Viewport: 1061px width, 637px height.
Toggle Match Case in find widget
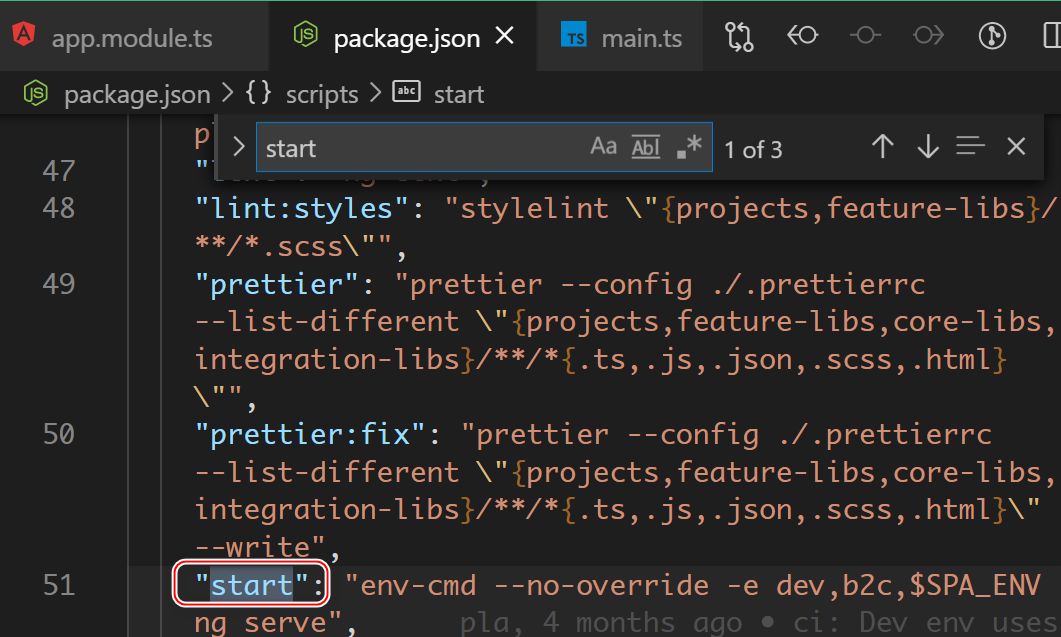(603, 148)
